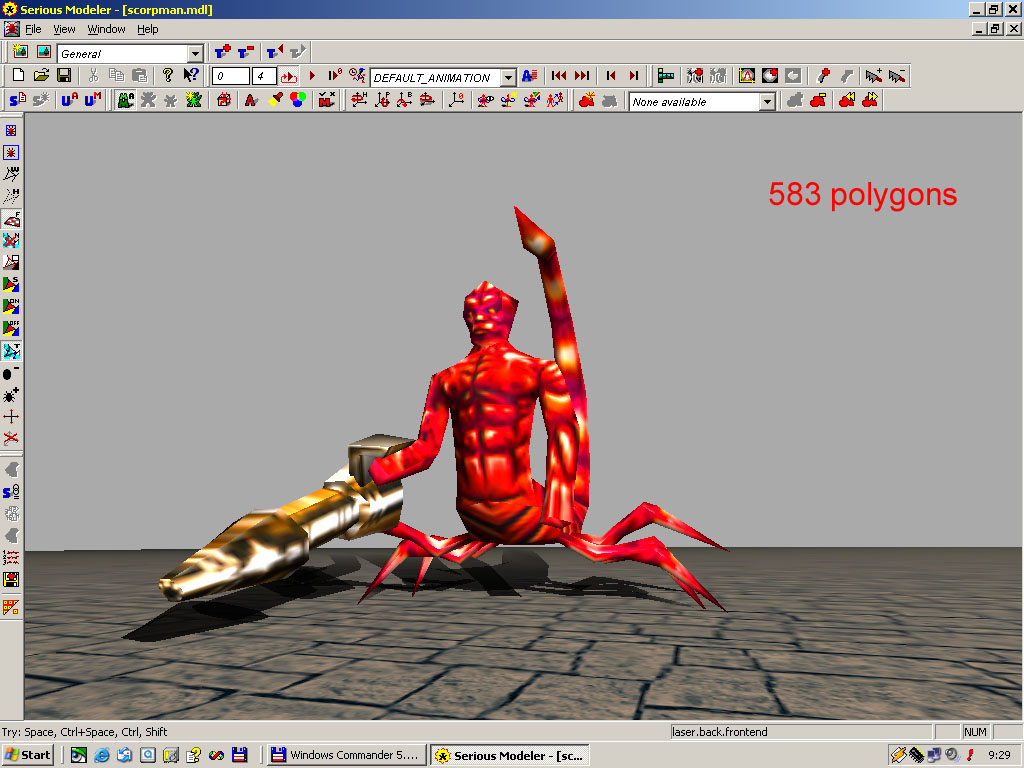1024x768 pixels.
Task: Step to the next animation frame
Action: [633, 76]
